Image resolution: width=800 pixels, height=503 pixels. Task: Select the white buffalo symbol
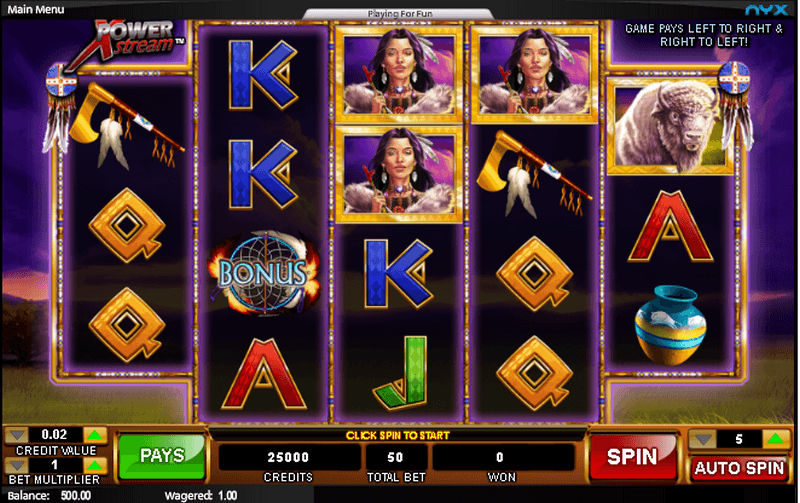(x=670, y=125)
